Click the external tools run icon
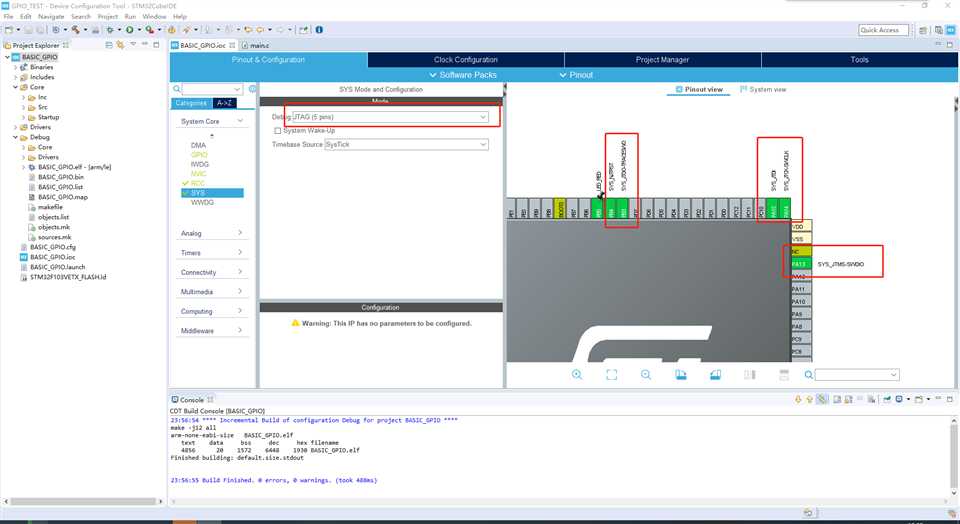Screen dimensions: 960x524 (x=149, y=29)
